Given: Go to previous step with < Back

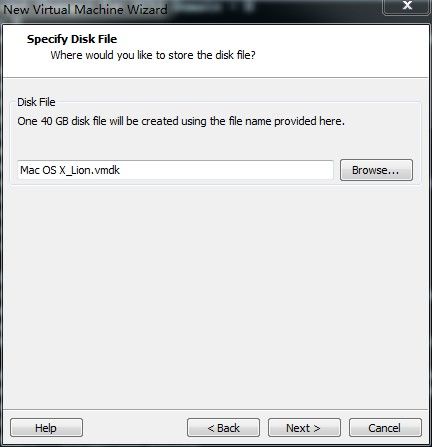Looking at the screenshot, I should click(x=223, y=428).
